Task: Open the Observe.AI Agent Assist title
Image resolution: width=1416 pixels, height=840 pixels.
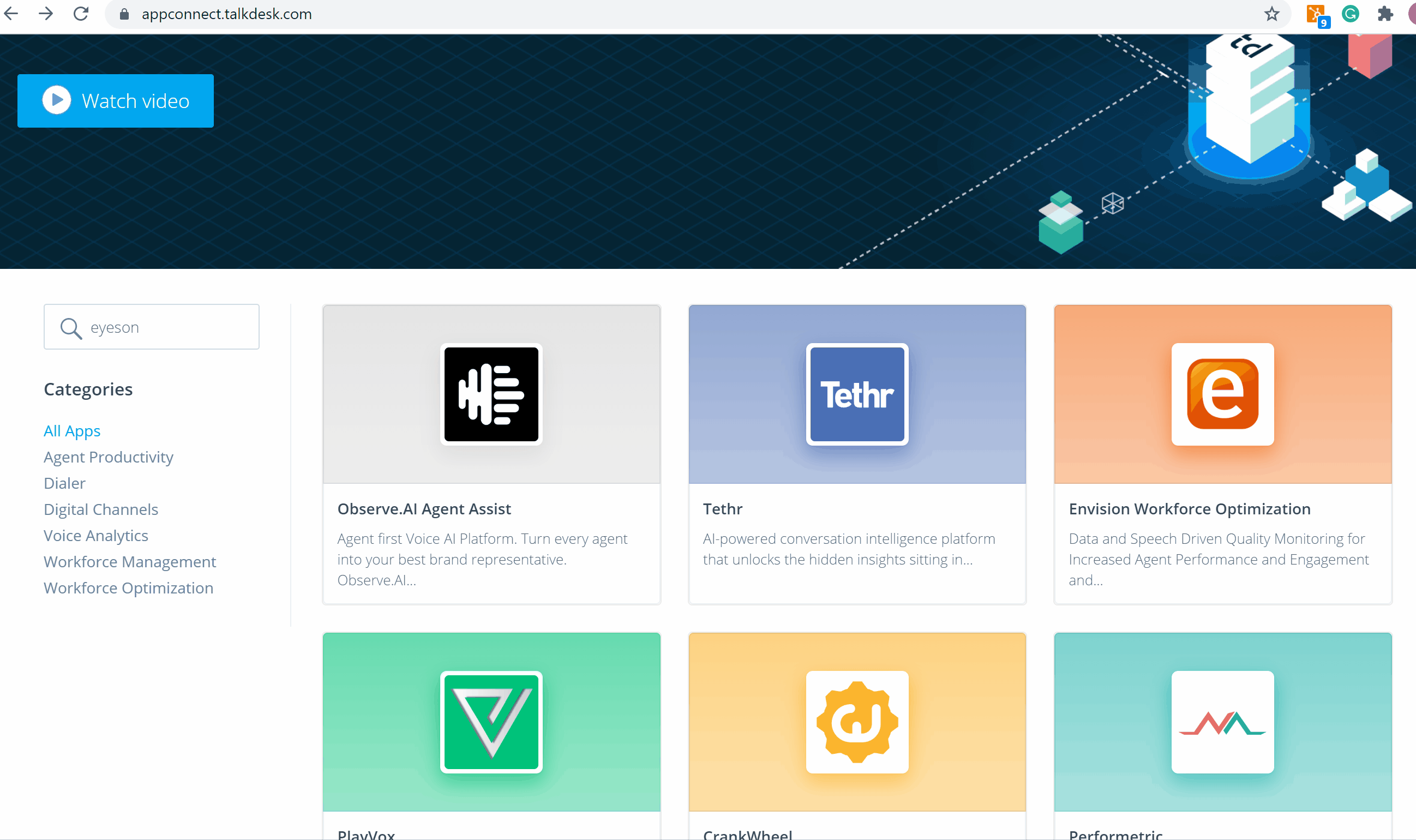Action: 424,508
